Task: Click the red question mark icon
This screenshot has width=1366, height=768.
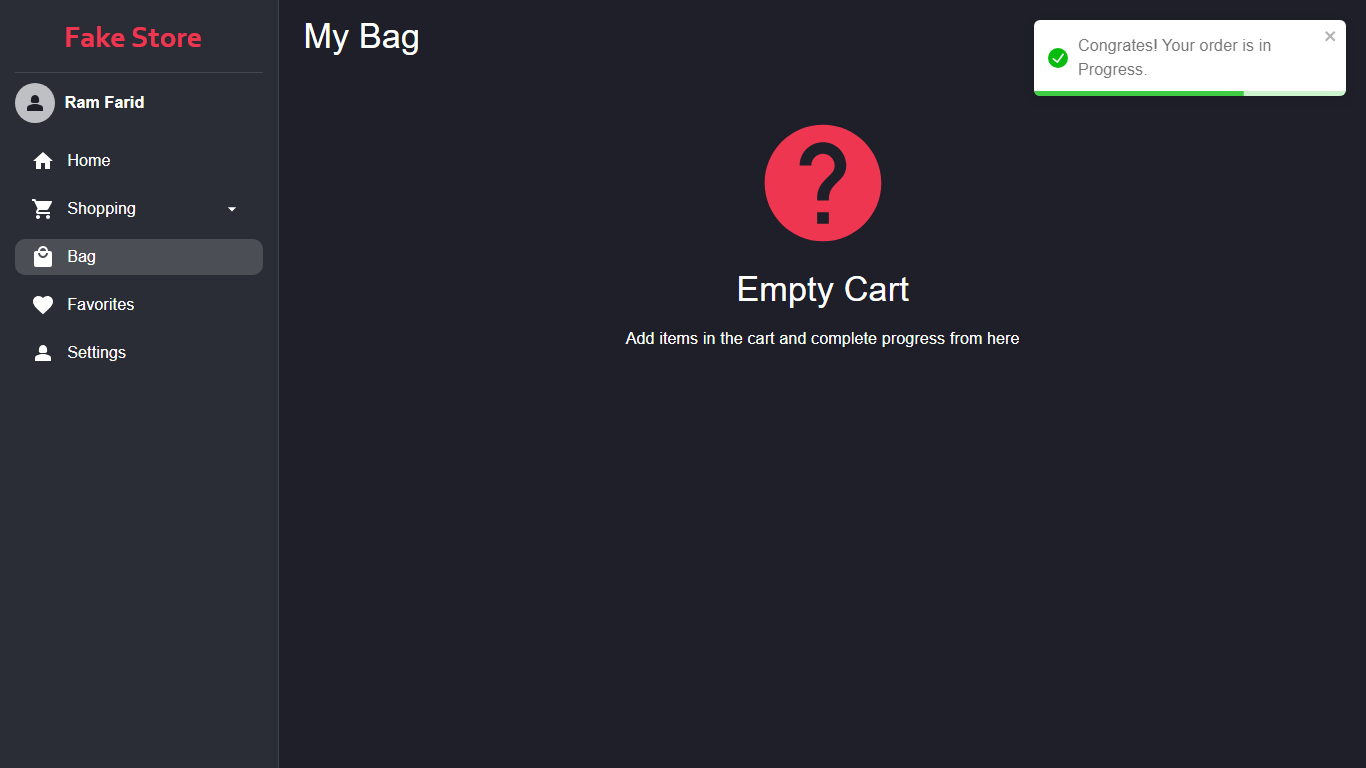Action: click(823, 183)
